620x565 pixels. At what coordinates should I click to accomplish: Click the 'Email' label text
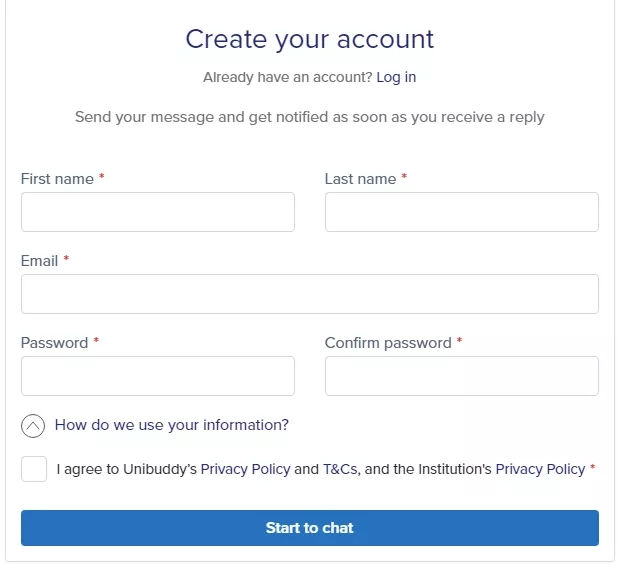39,261
